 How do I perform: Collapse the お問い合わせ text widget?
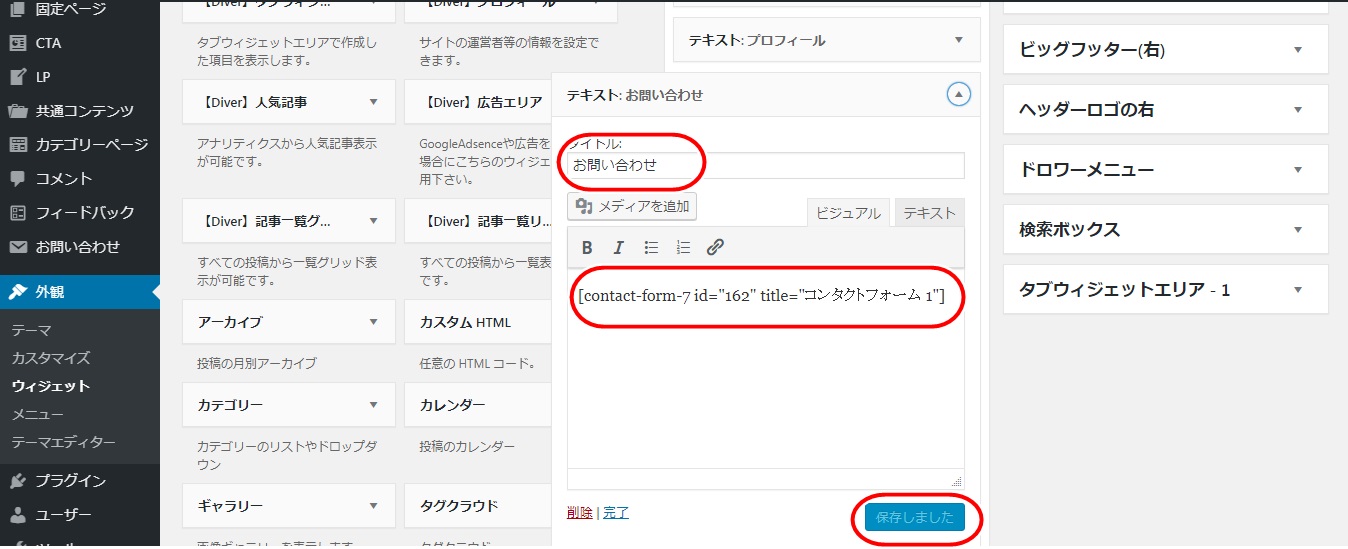[x=958, y=95]
